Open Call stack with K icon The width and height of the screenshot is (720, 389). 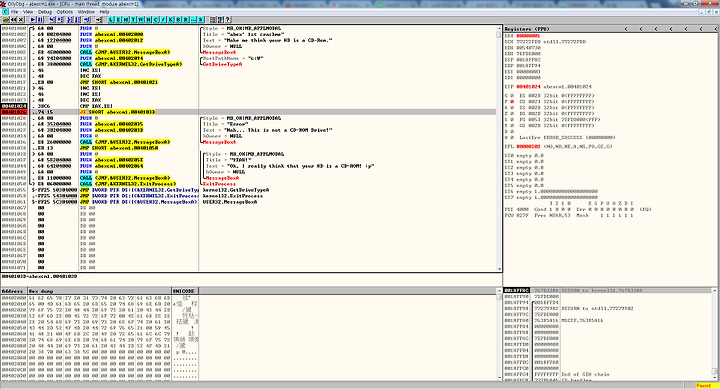coord(171,20)
